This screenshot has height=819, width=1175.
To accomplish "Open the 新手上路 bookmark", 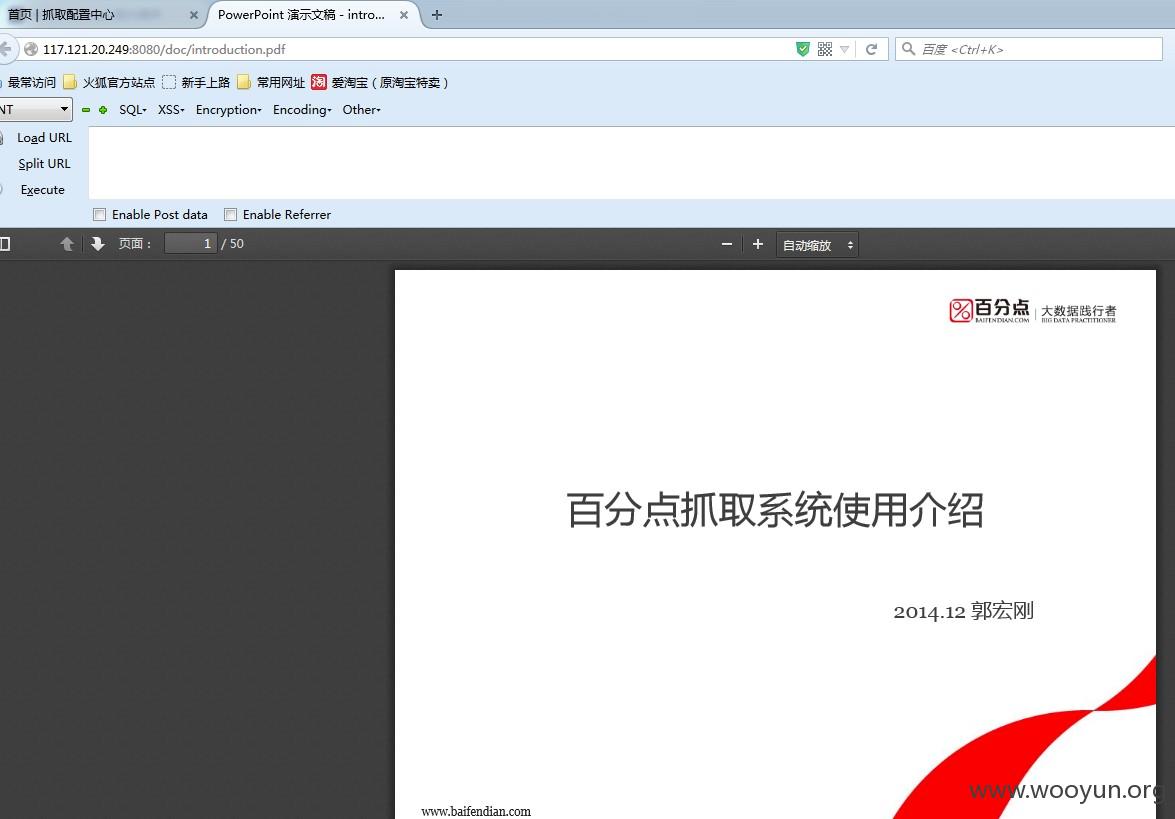I will [x=196, y=82].
